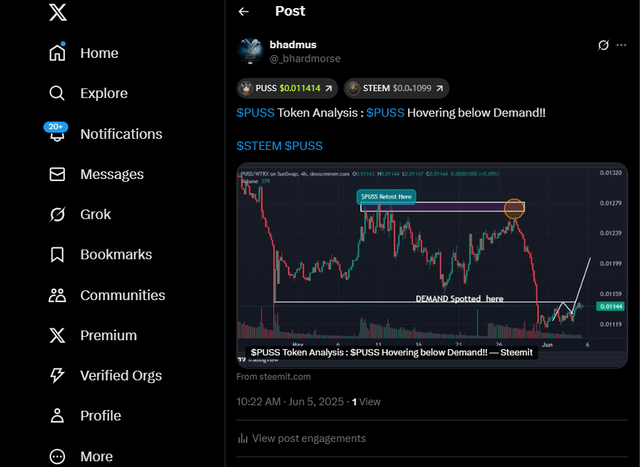Screen dimensions: 640x467
Task: Open the PUSS chart link preview
Action: coord(432,265)
